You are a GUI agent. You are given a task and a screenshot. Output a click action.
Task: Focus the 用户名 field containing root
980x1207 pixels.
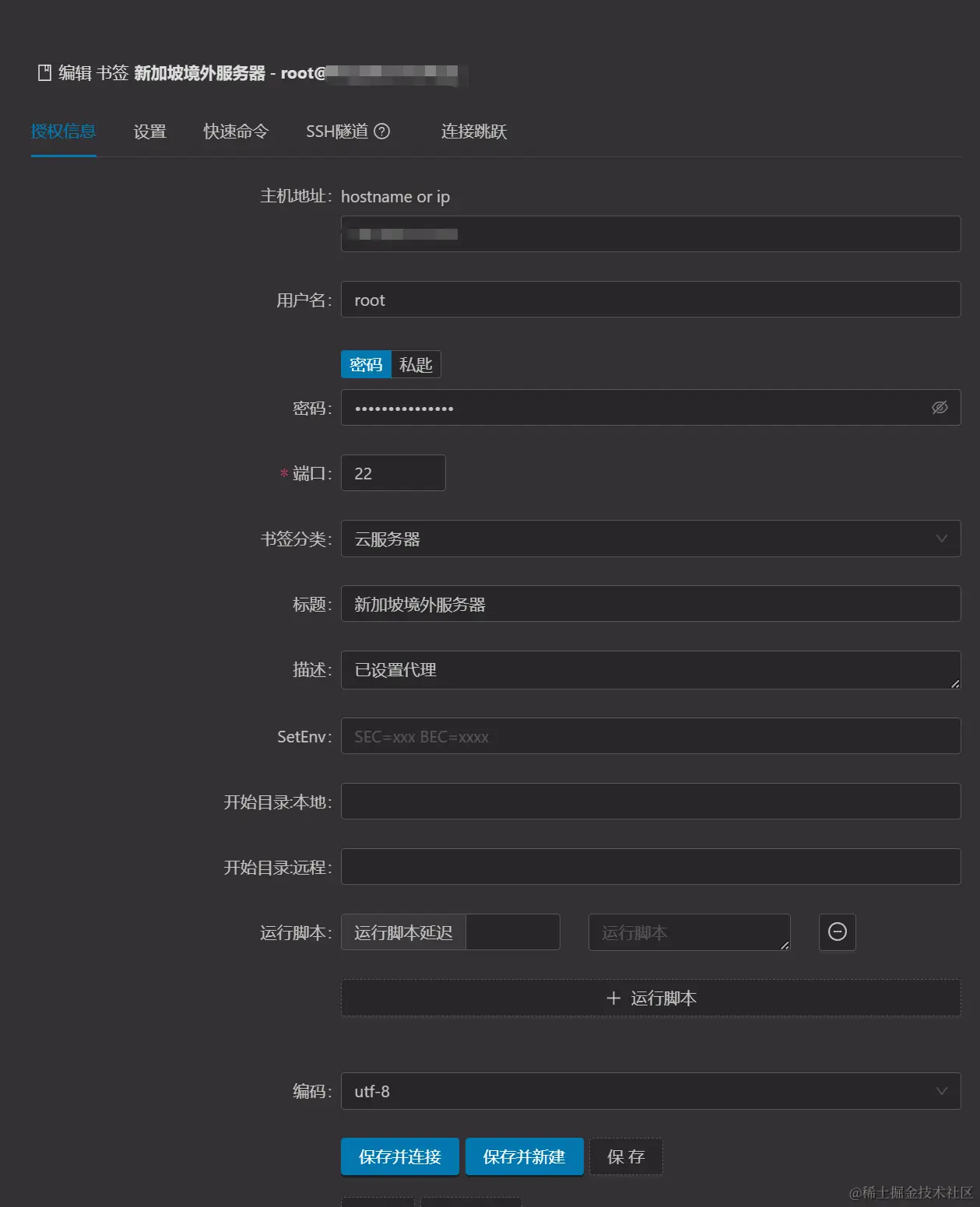pyautogui.click(x=651, y=300)
